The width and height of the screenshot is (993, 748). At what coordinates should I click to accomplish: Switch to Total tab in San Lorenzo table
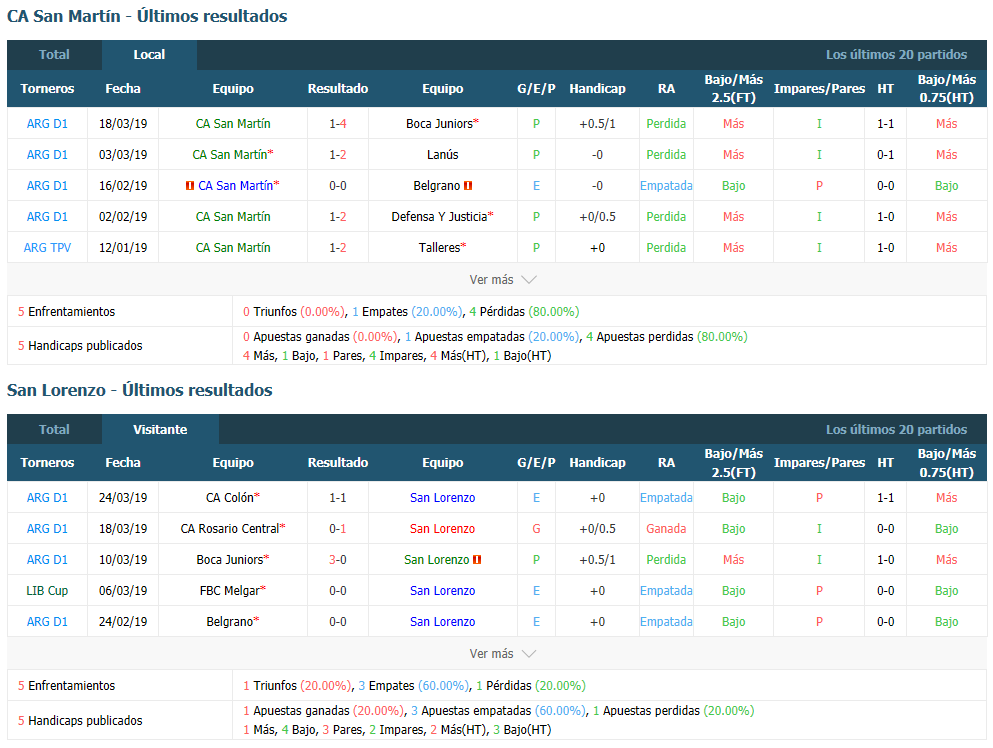54,429
